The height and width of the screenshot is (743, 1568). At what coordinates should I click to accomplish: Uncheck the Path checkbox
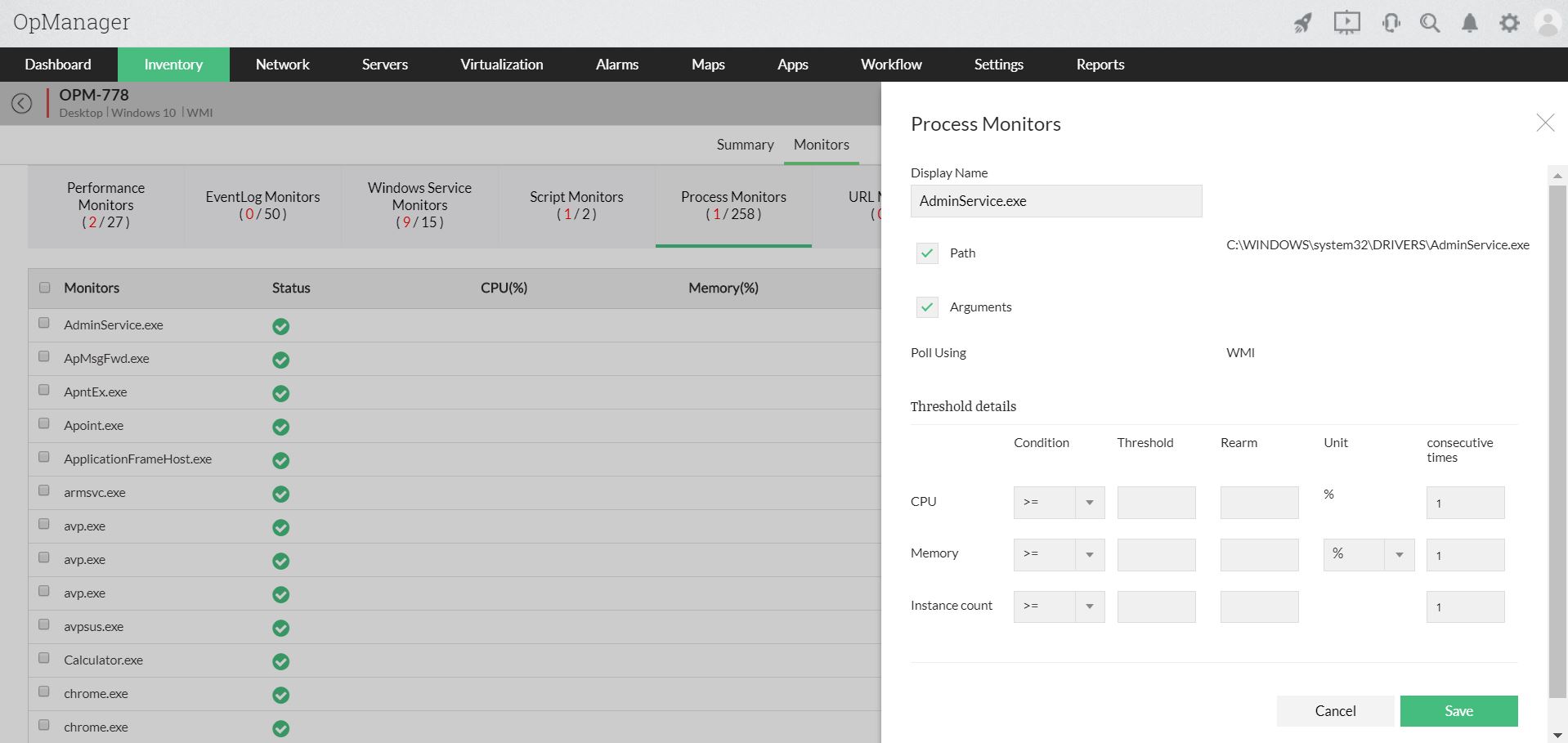coord(927,253)
